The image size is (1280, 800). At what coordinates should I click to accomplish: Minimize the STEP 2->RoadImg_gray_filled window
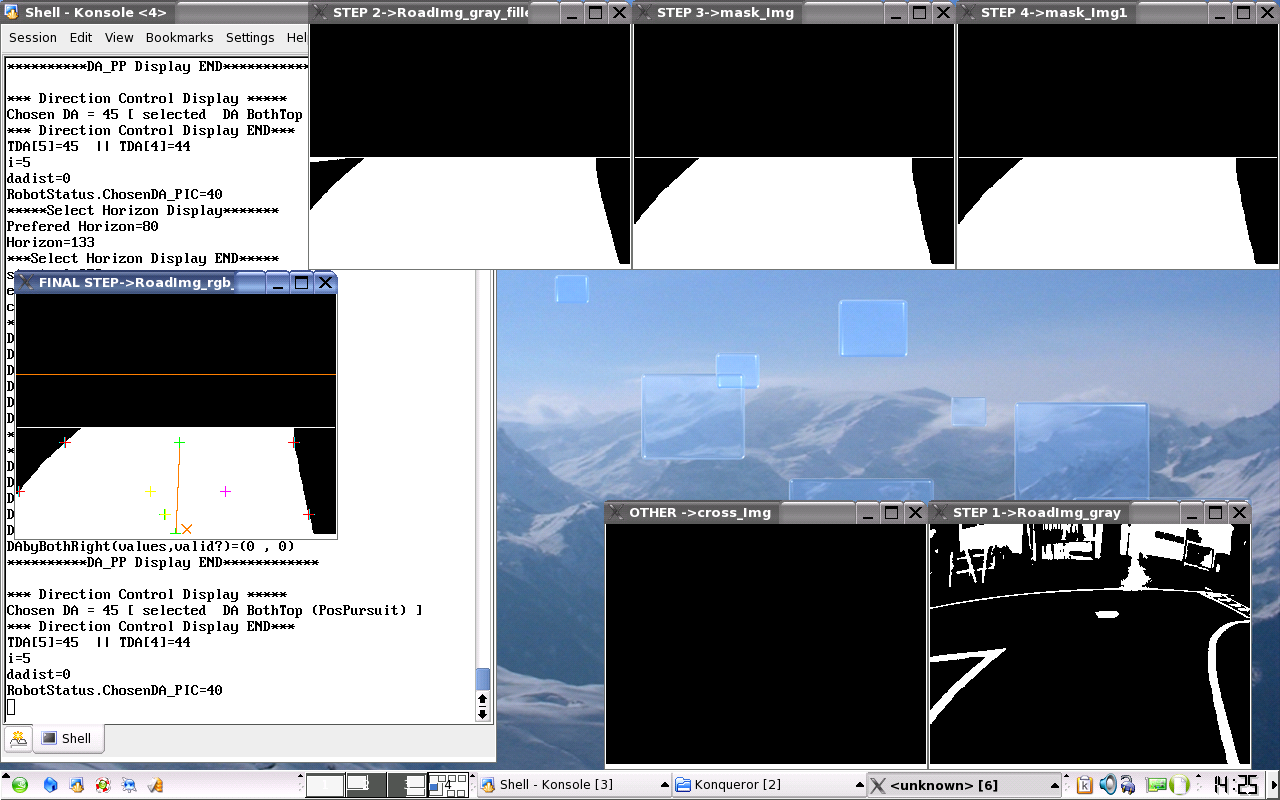pyautogui.click(x=571, y=12)
